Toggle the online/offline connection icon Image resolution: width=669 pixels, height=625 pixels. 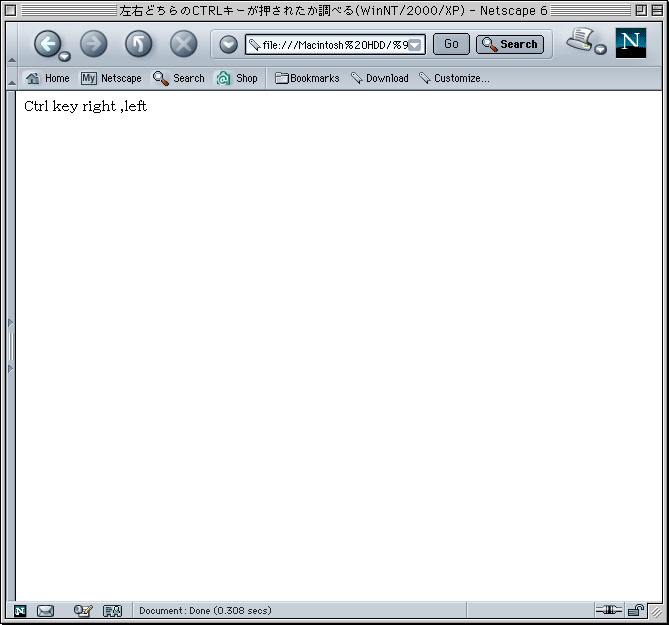(x=609, y=610)
